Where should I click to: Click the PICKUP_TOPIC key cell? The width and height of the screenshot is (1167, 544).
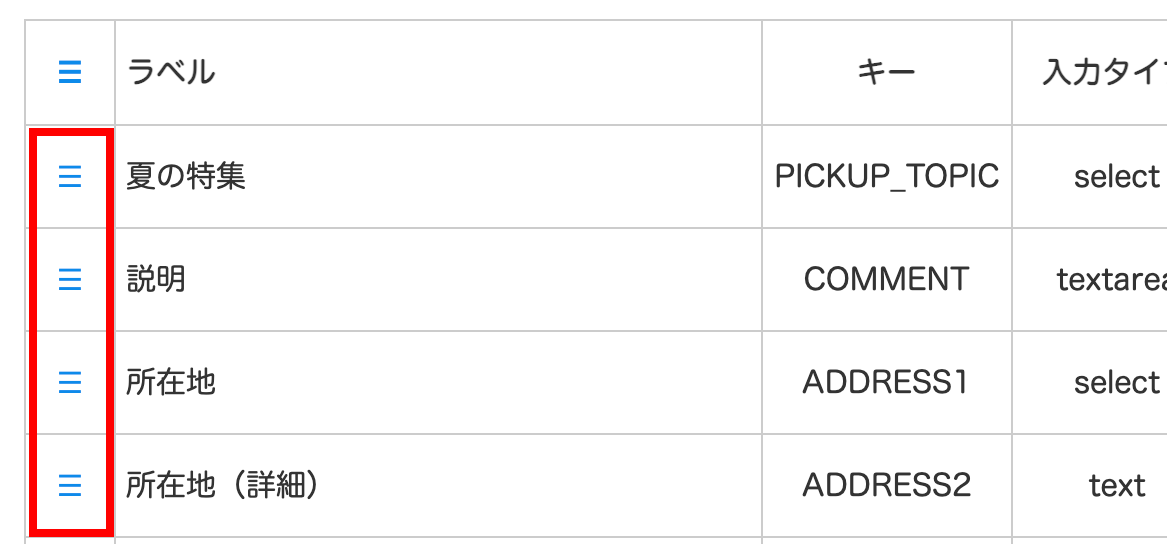click(x=887, y=177)
